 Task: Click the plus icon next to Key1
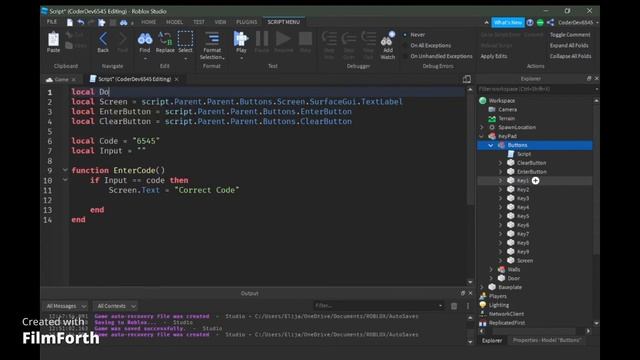(536, 180)
